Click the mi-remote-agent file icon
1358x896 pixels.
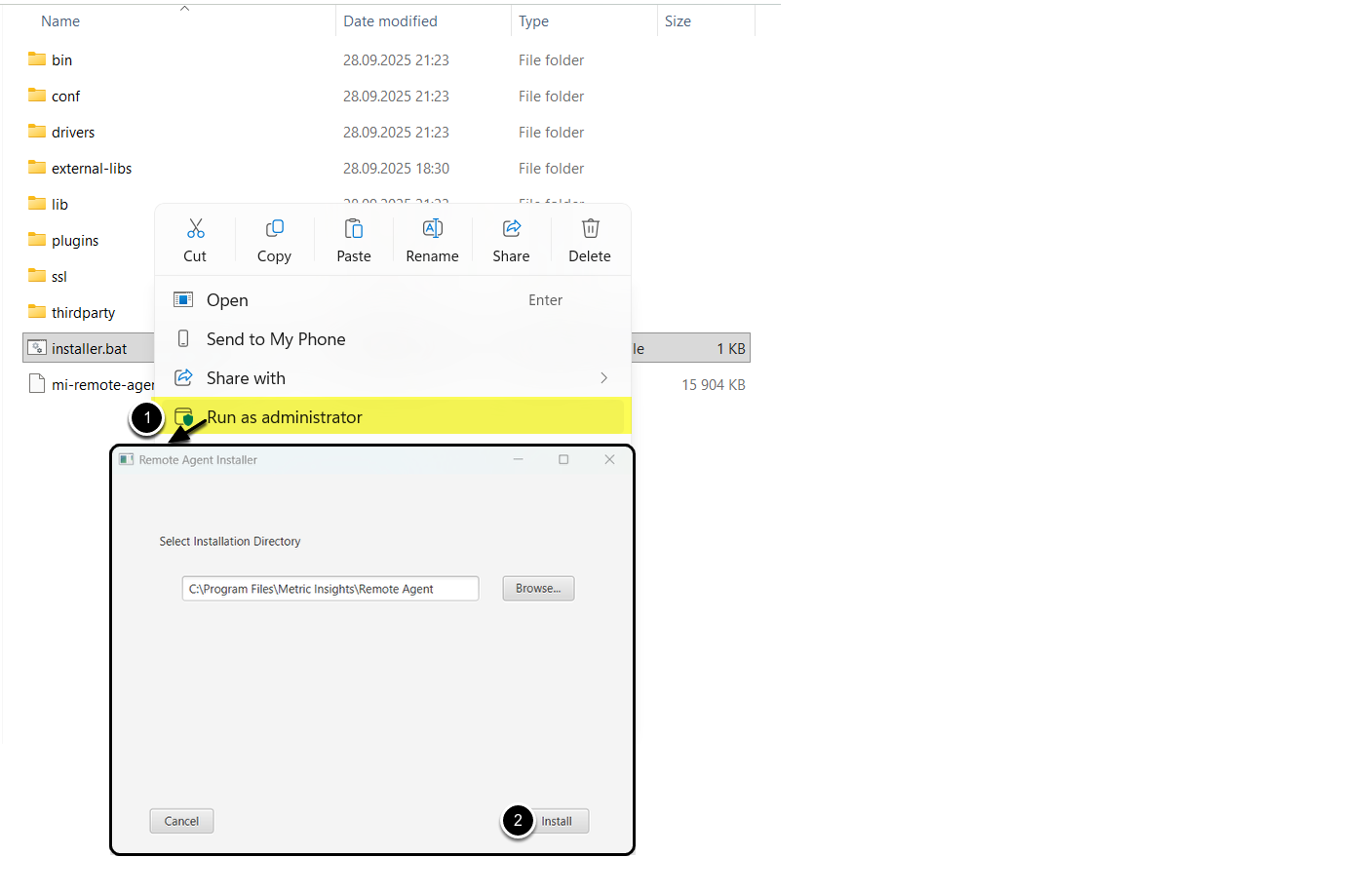pos(37,384)
